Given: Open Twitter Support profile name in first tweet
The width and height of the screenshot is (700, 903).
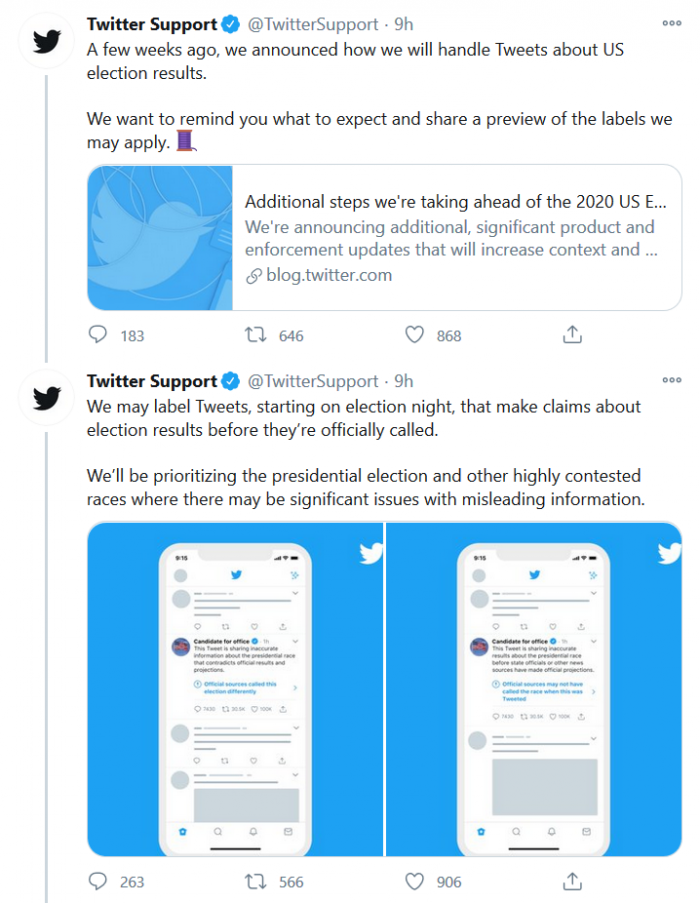Looking at the screenshot, I should (x=152, y=23).
